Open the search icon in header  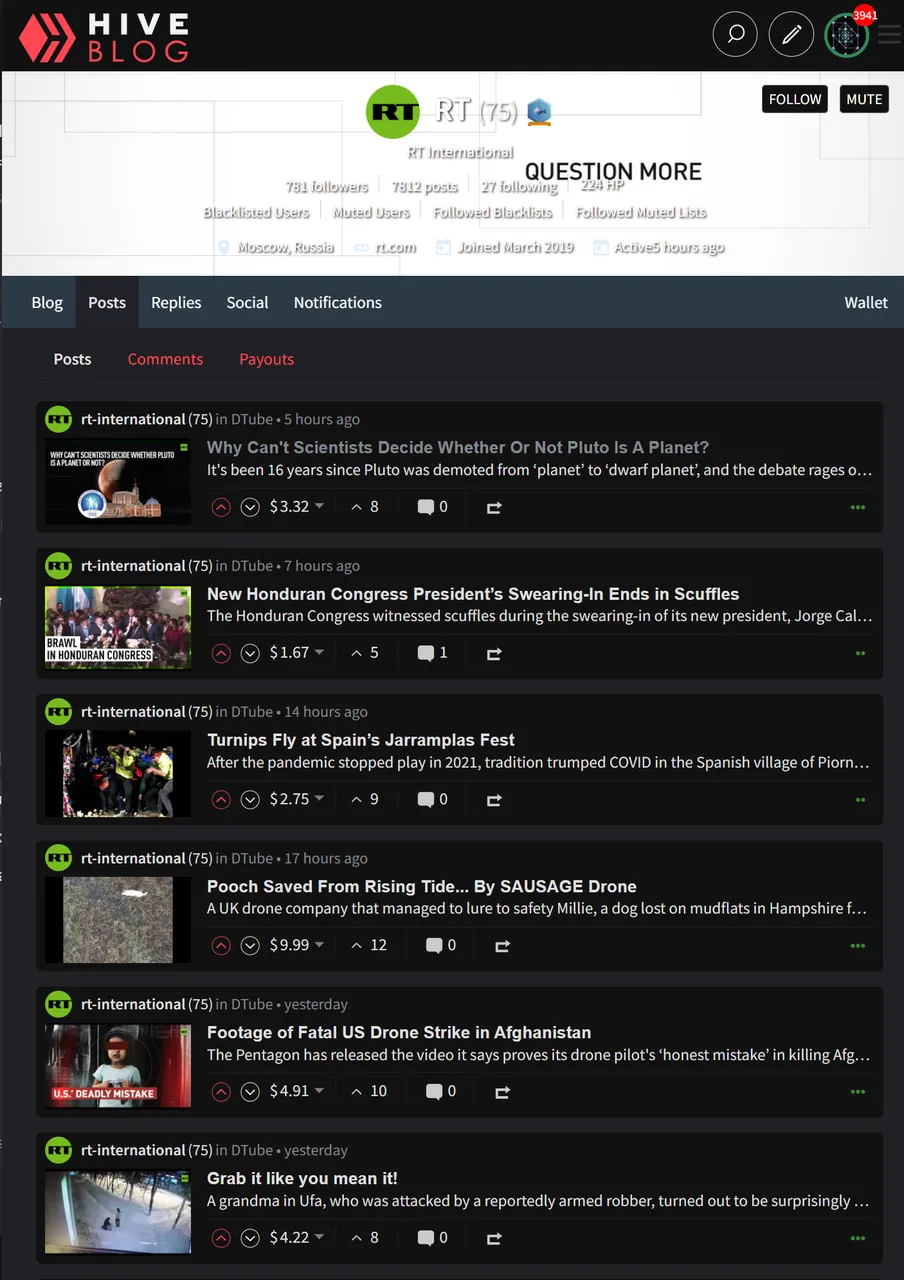point(735,35)
